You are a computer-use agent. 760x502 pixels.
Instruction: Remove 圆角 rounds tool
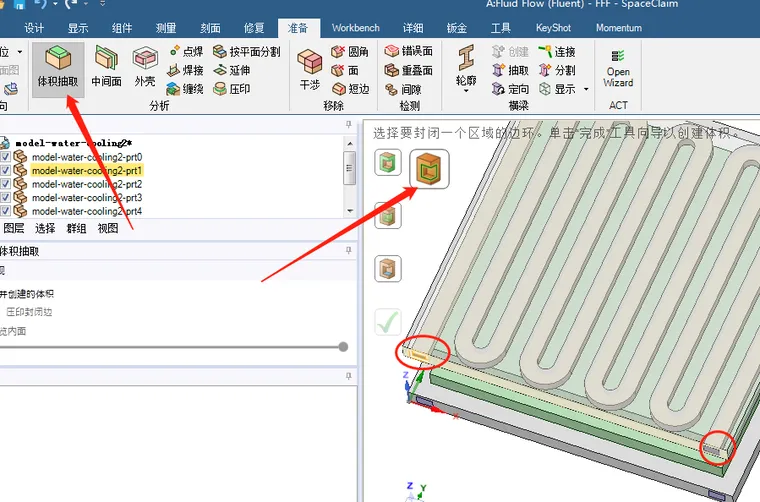[350, 51]
